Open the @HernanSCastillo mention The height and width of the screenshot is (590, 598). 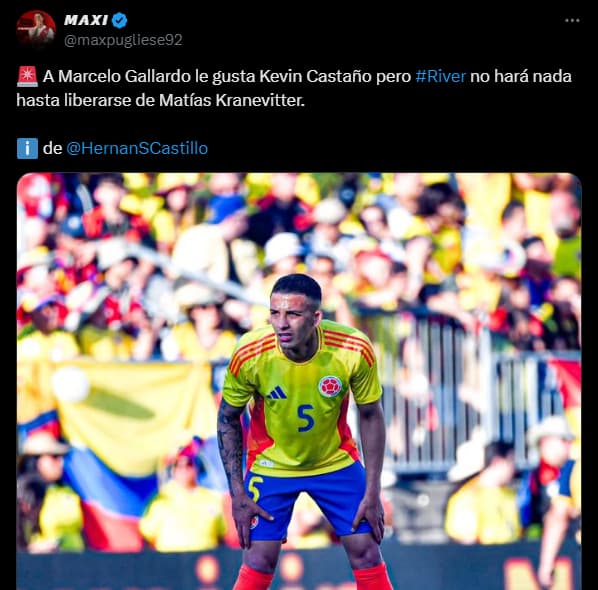tap(137, 148)
